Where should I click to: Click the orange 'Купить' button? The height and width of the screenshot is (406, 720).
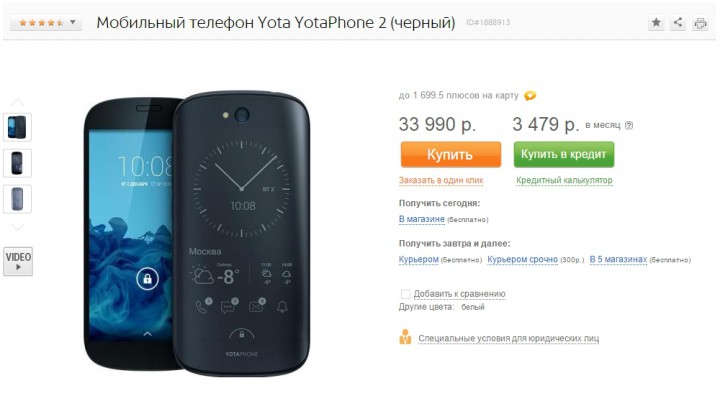point(450,154)
